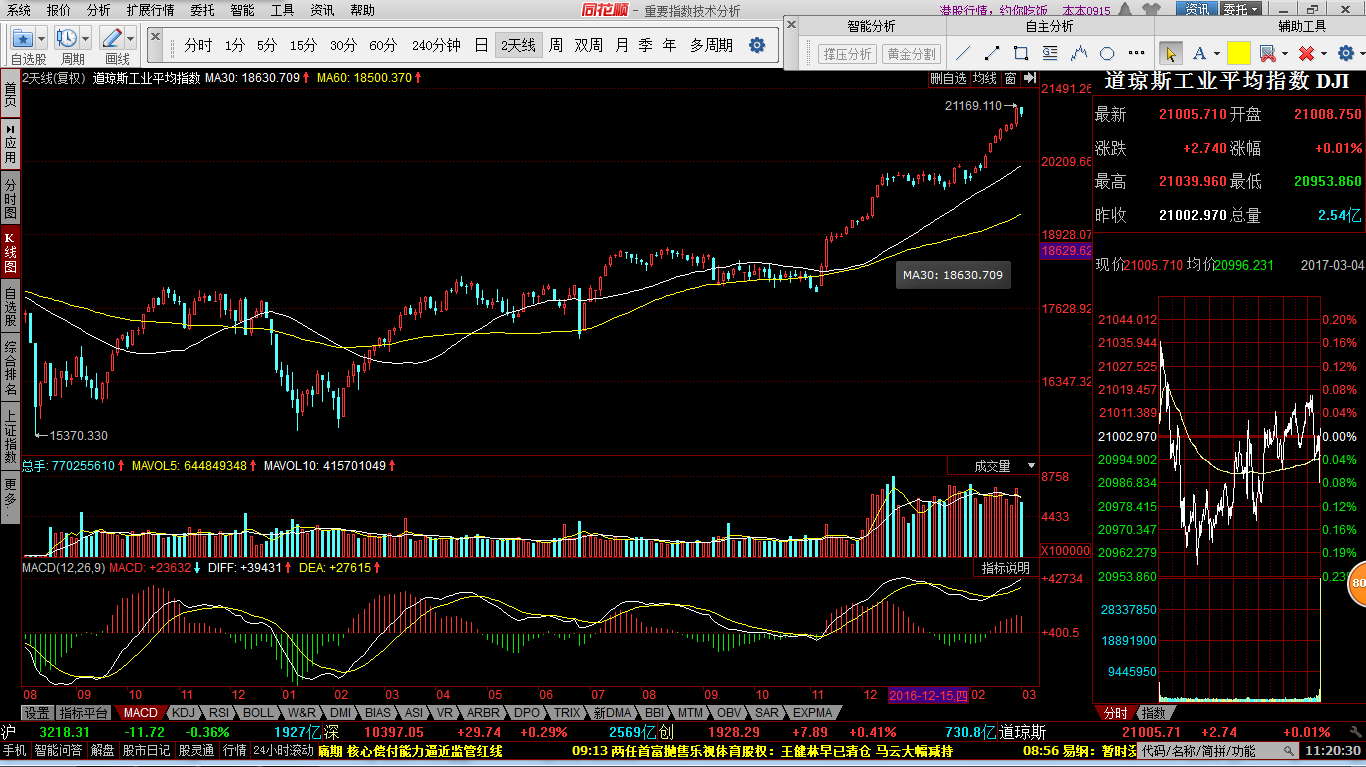Switch to 周 weekly period
1366x767 pixels.
pyautogui.click(x=555, y=45)
